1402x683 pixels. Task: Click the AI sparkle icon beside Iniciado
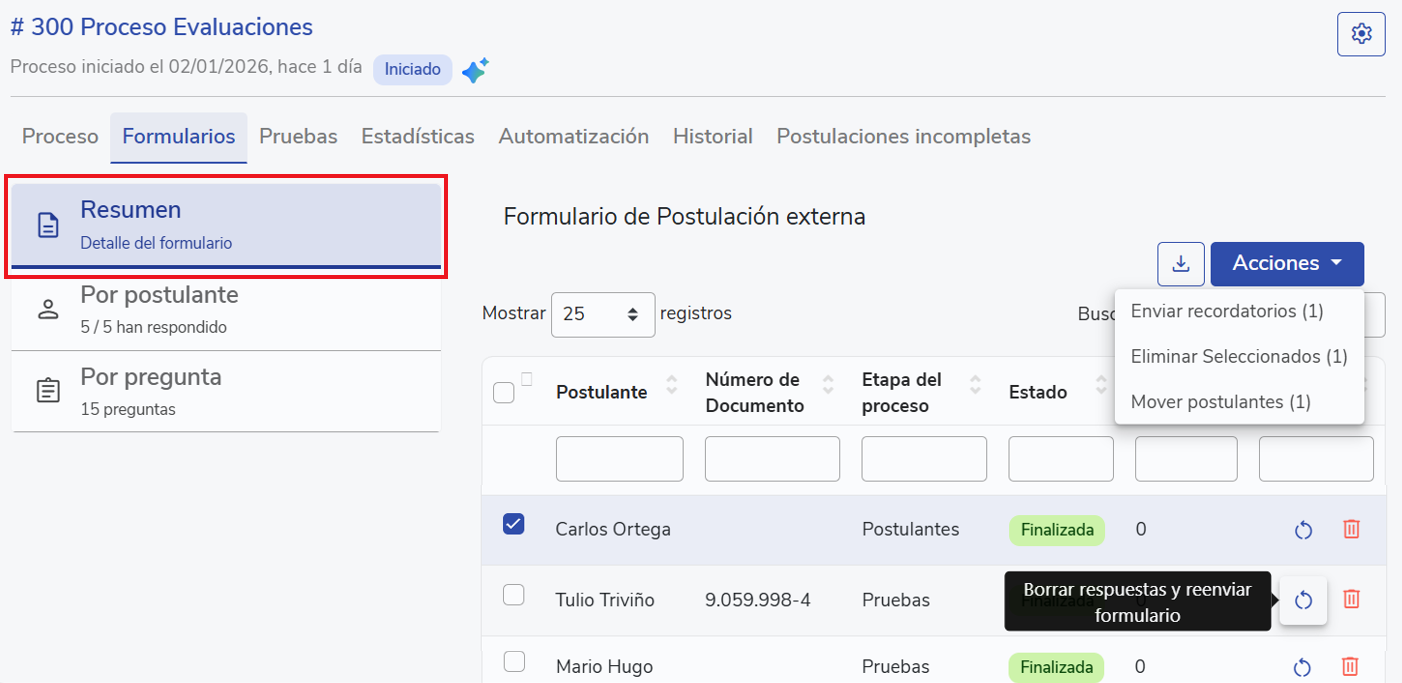pos(475,70)
